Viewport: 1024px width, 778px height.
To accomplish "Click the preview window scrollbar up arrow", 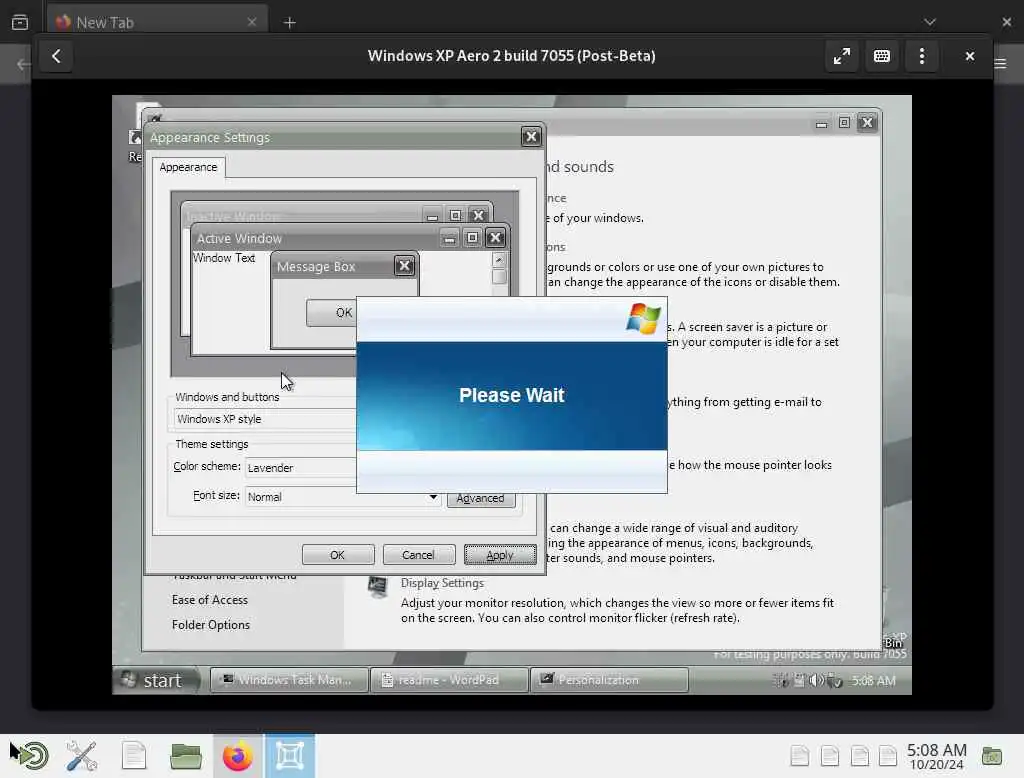I will point(499,260).
